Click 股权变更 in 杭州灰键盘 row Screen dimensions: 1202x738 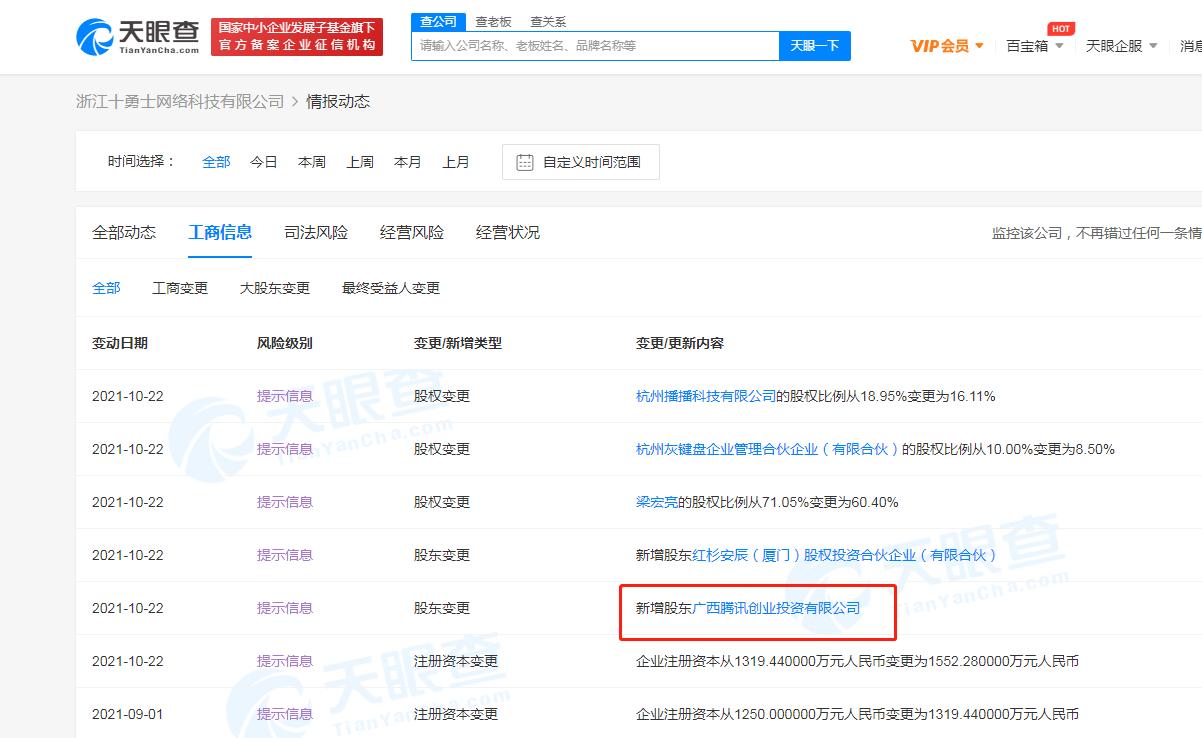442,449
